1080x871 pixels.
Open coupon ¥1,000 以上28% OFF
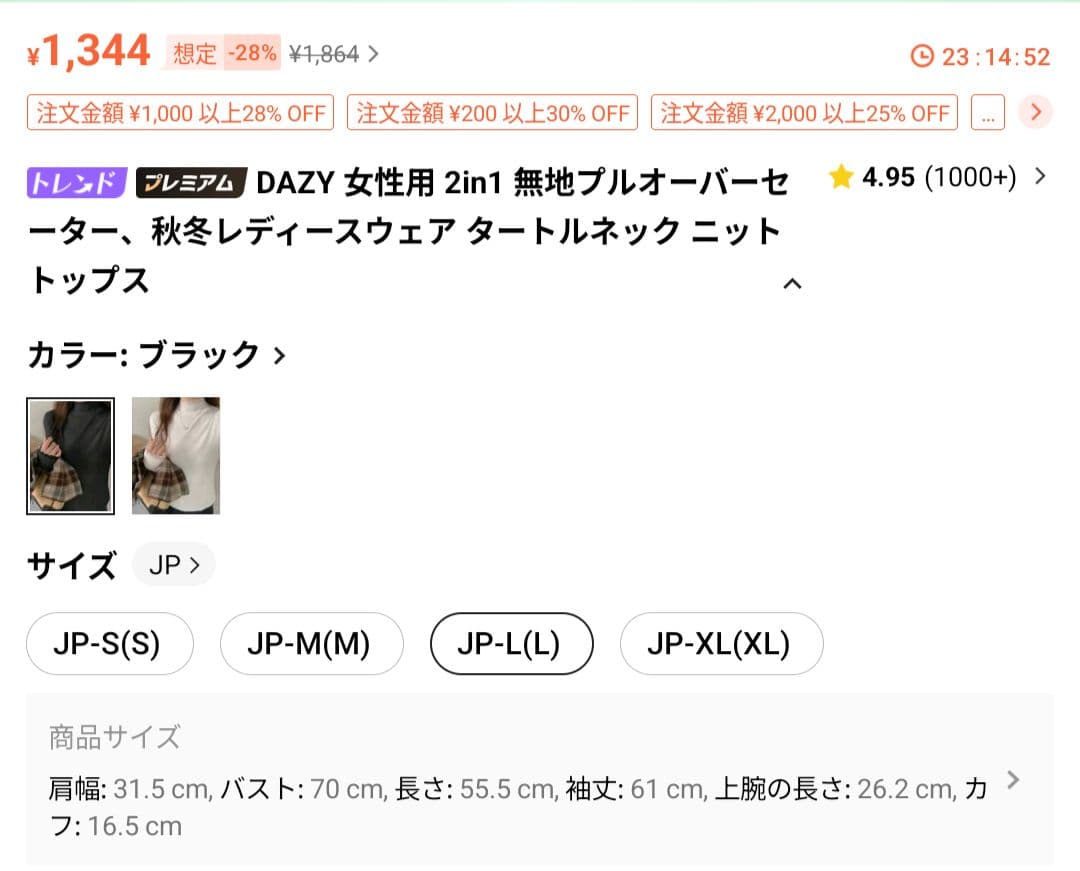[180, 112]
